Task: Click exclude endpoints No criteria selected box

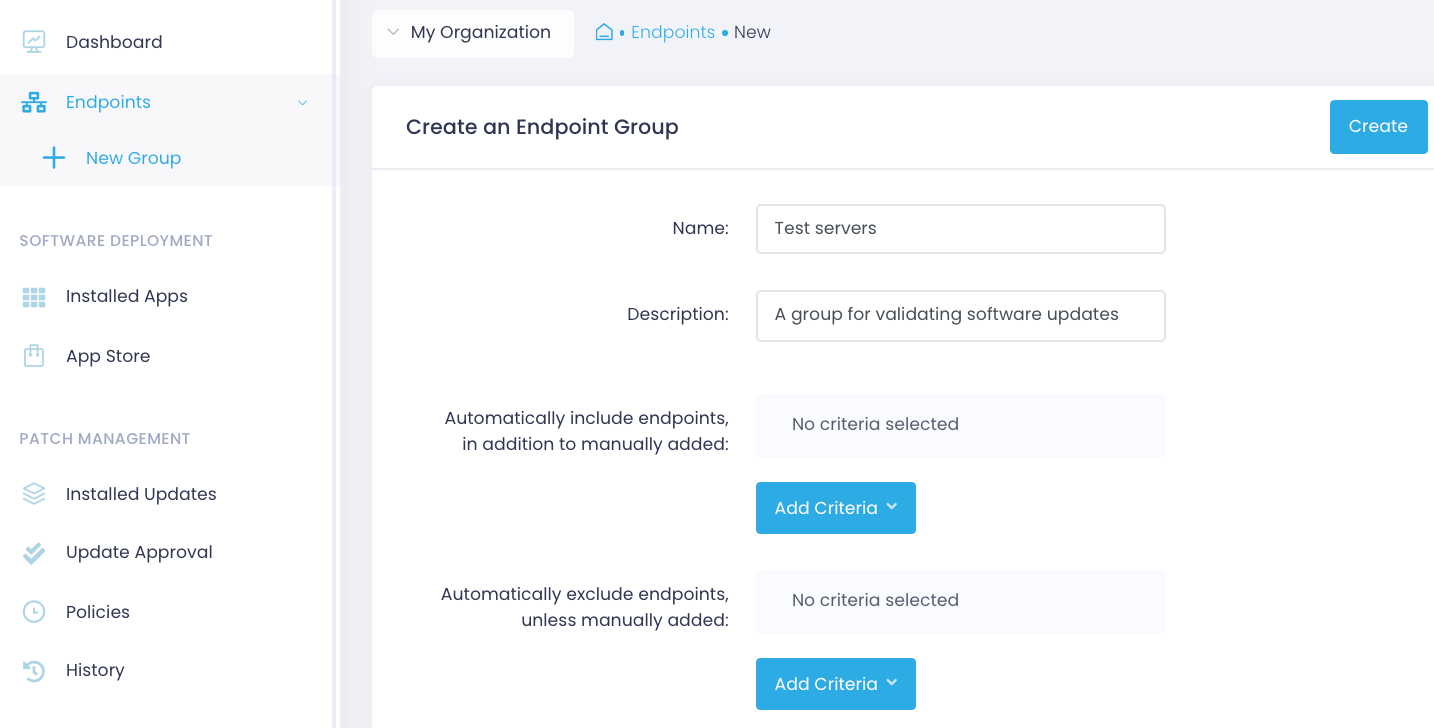Action: click(x=961, y=602)
